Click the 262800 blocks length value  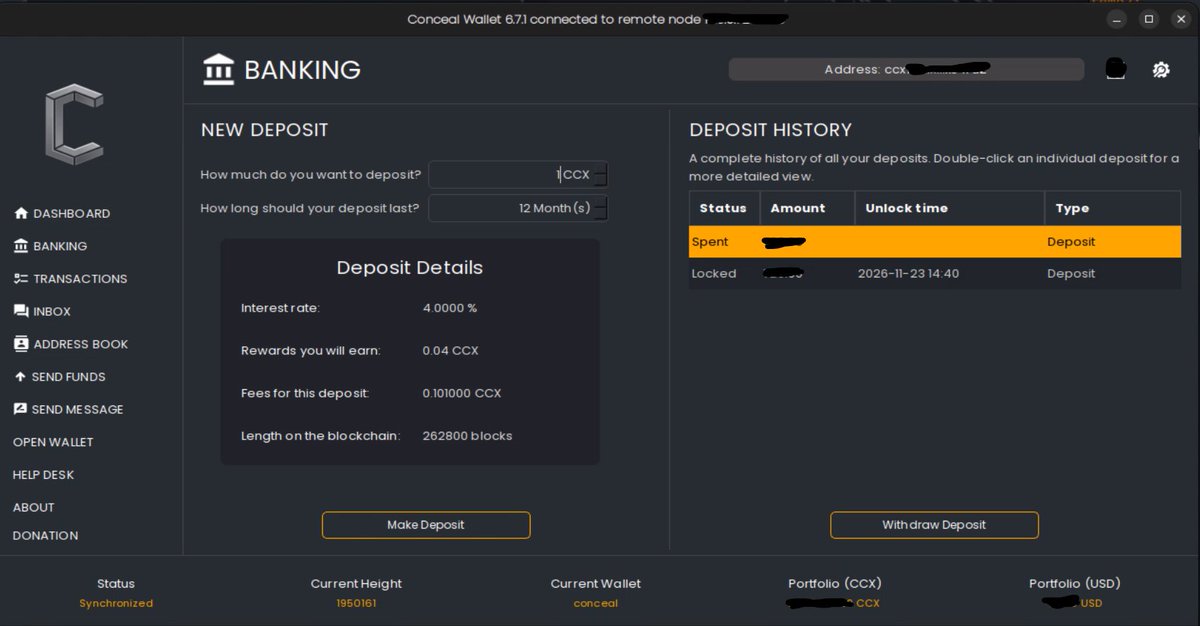(x=467, y=436)
